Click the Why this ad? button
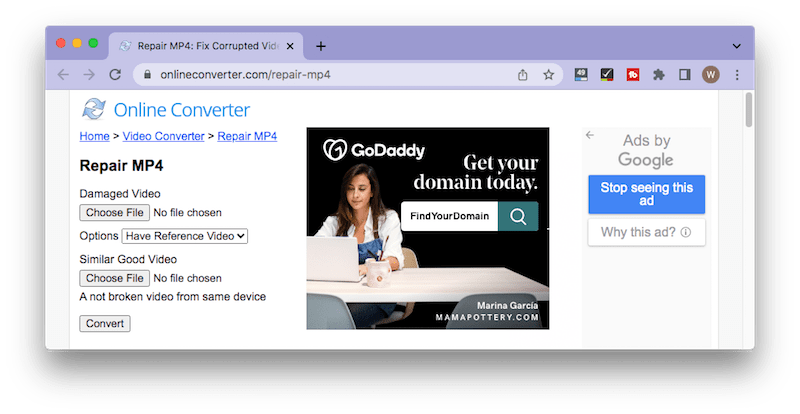The image size is (800, 414). 646,232
